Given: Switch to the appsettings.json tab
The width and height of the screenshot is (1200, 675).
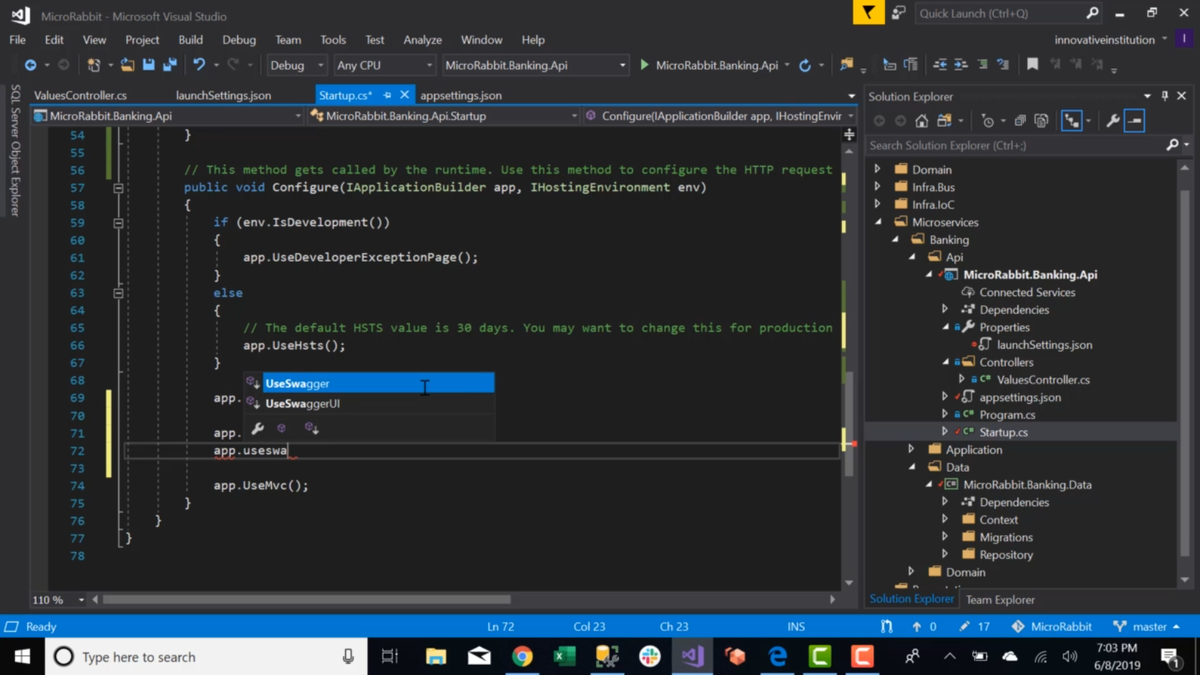Looking at the screenshot, I should pos(461,95).
